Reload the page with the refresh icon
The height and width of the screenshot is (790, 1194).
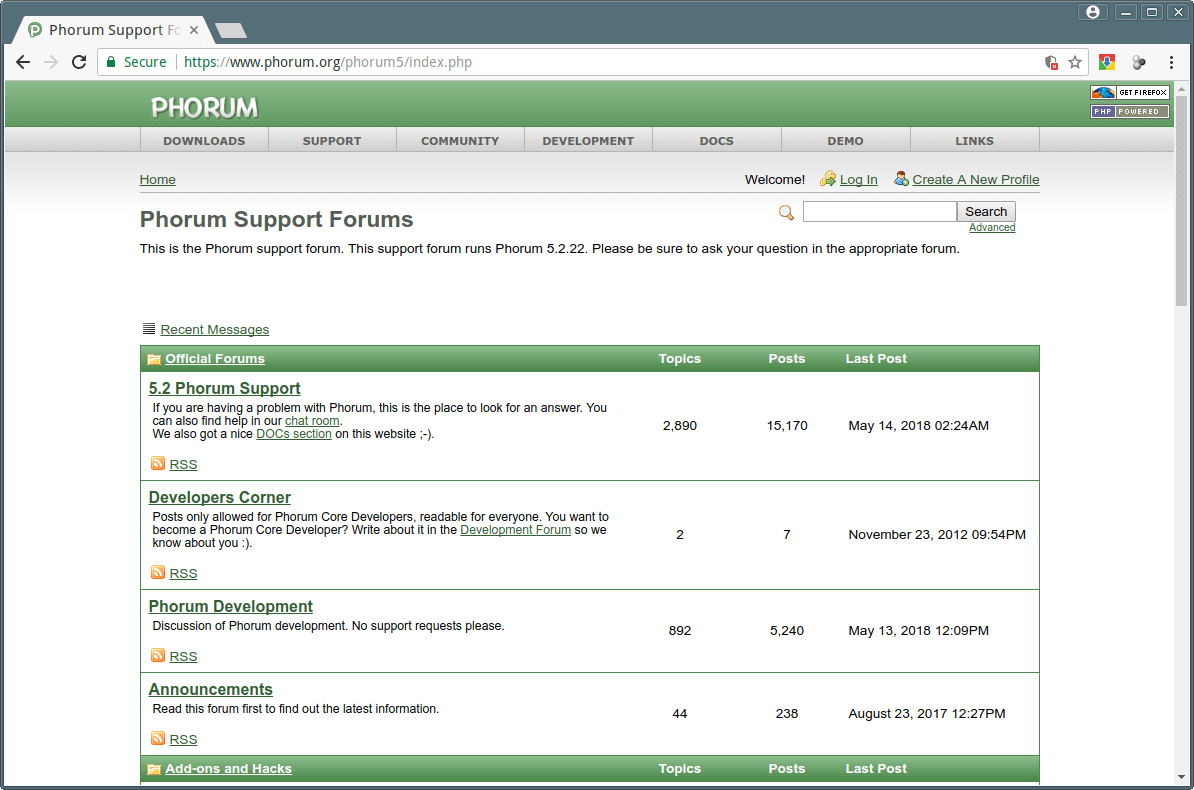coord(80,62)
